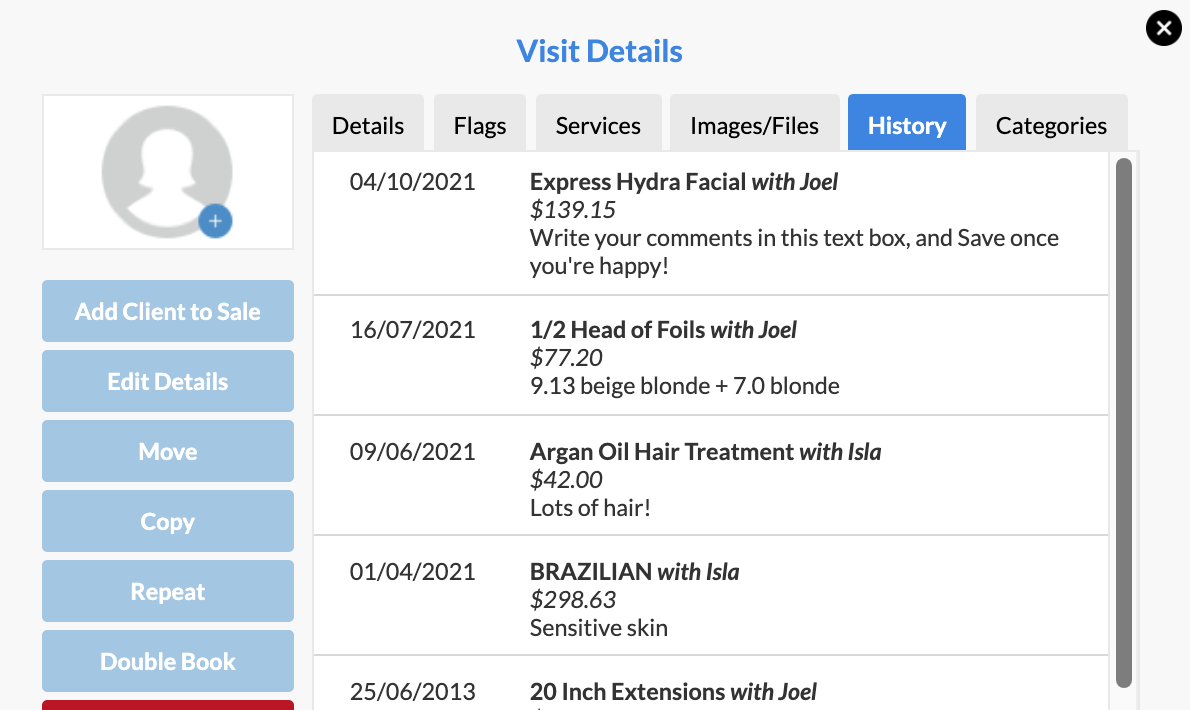Click the Repeat button
The width and height of the screenshot is (1190, 710).
(x=168, y=591)
